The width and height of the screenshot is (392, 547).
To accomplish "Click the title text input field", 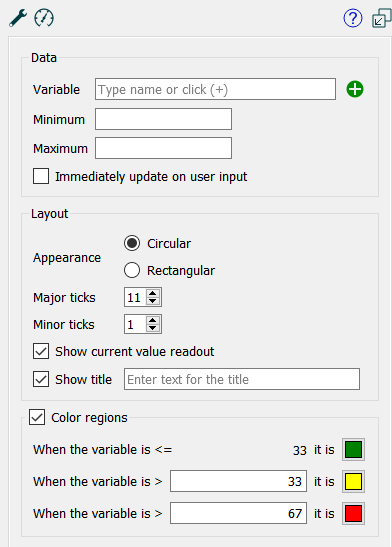I will point(242,379).
